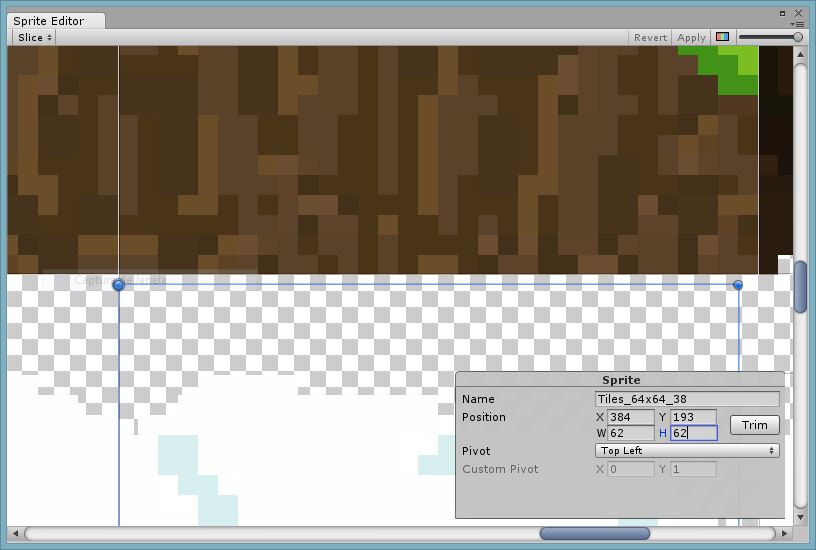Click the horizontal scrollbar left arrow
Screen dimensions: 816x550
(15, 533)
